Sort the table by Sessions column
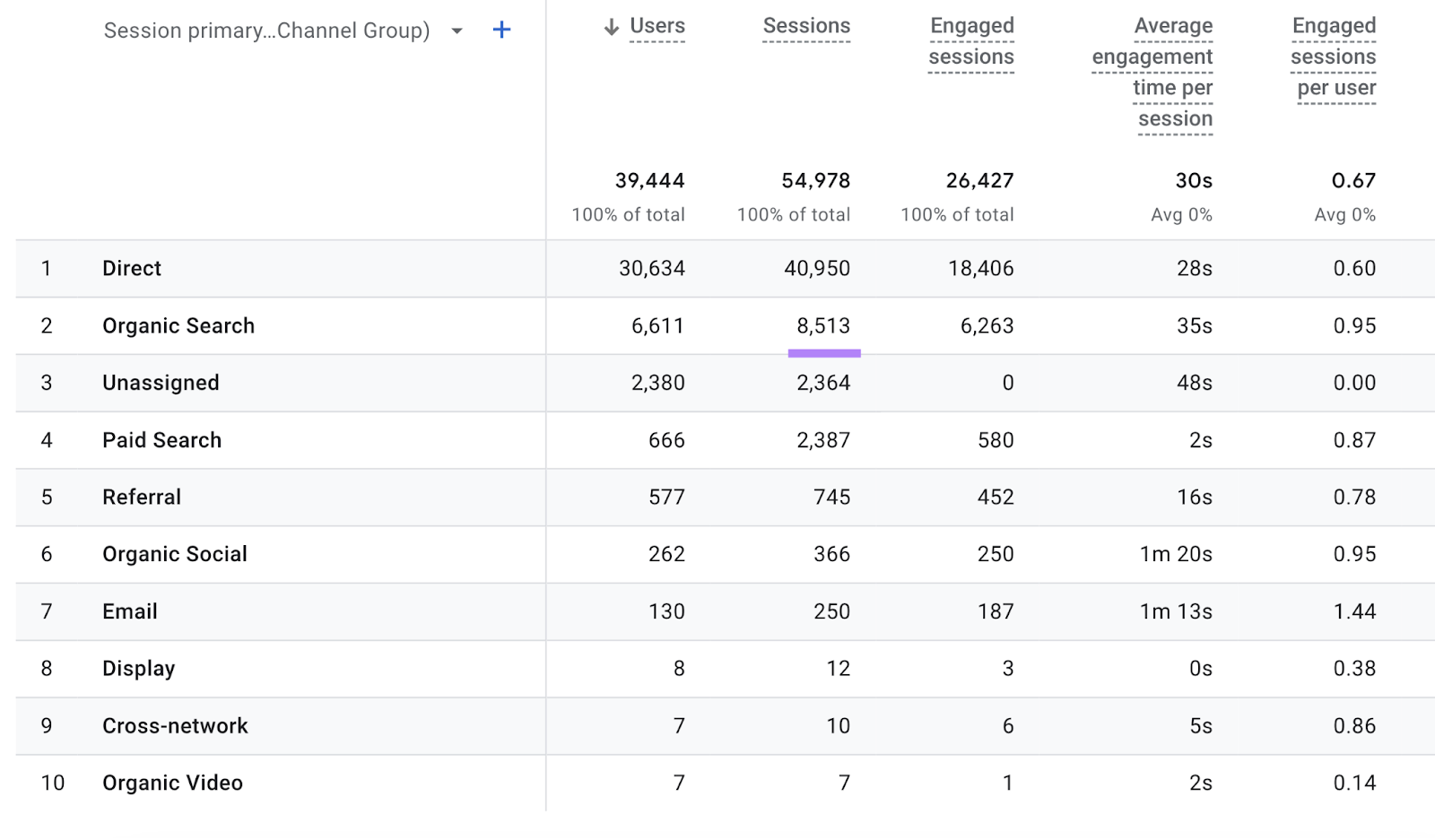 point(805,26)
